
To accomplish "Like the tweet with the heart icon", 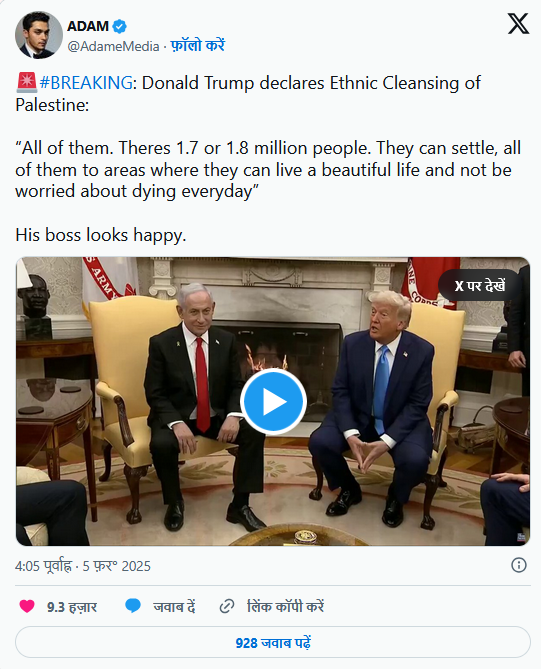I will pos(27,606).
